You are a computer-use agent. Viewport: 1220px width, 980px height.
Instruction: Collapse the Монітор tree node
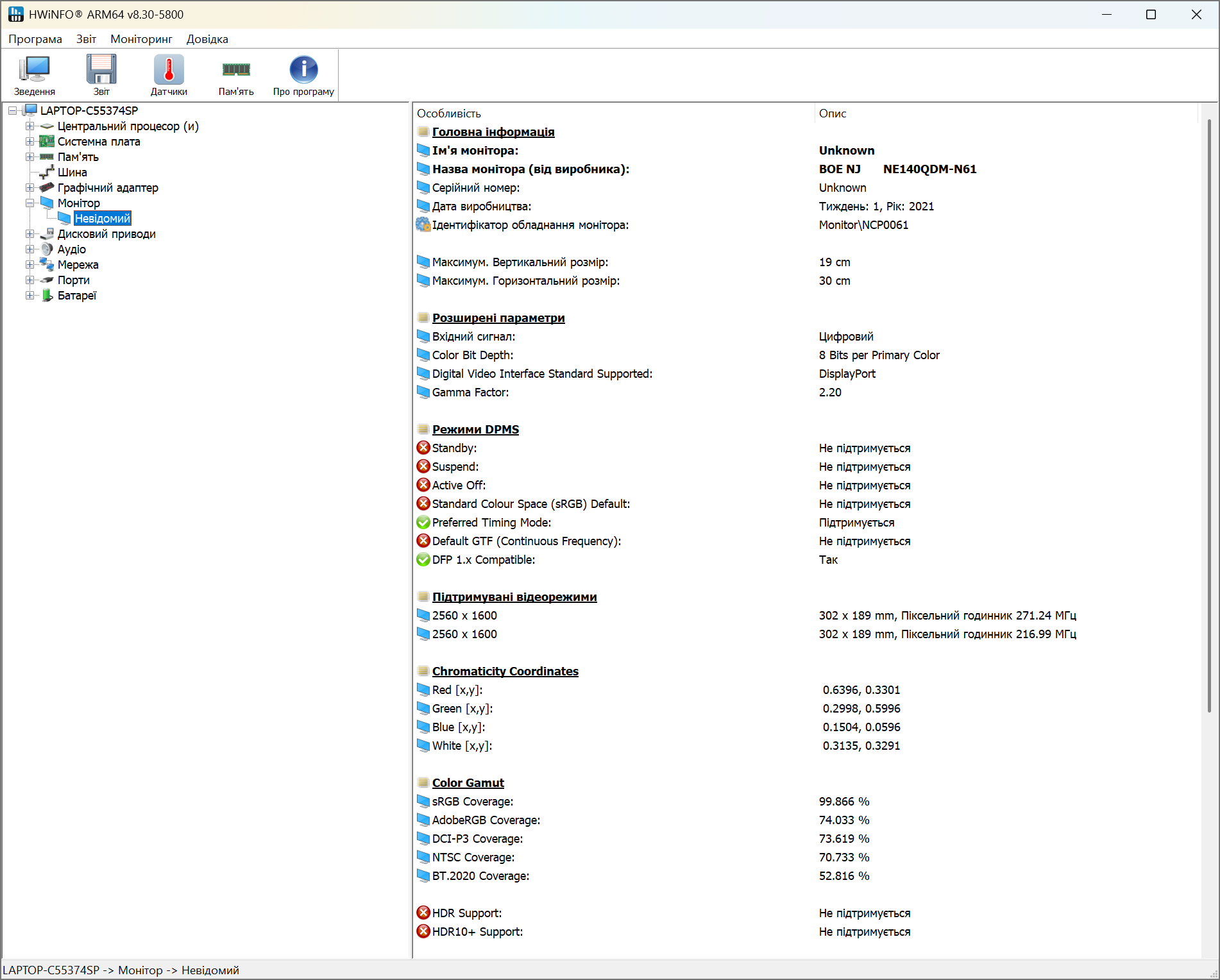pyautogui.click(x=30, y=203)
